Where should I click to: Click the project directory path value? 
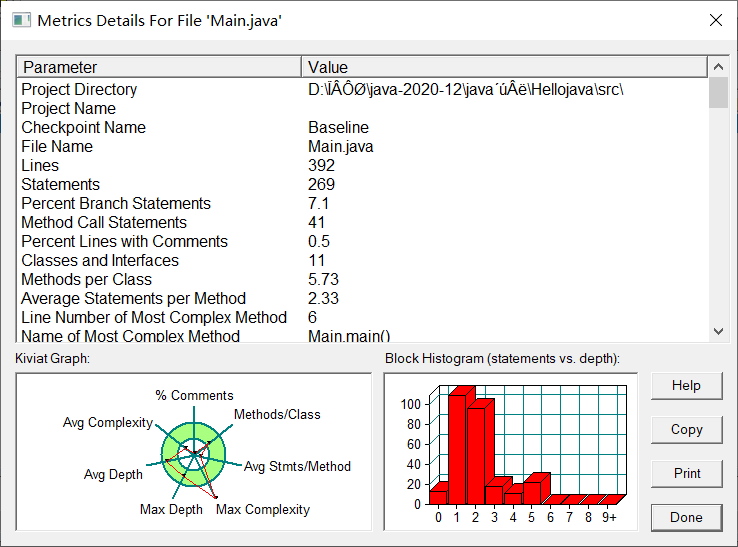[466, 89]
